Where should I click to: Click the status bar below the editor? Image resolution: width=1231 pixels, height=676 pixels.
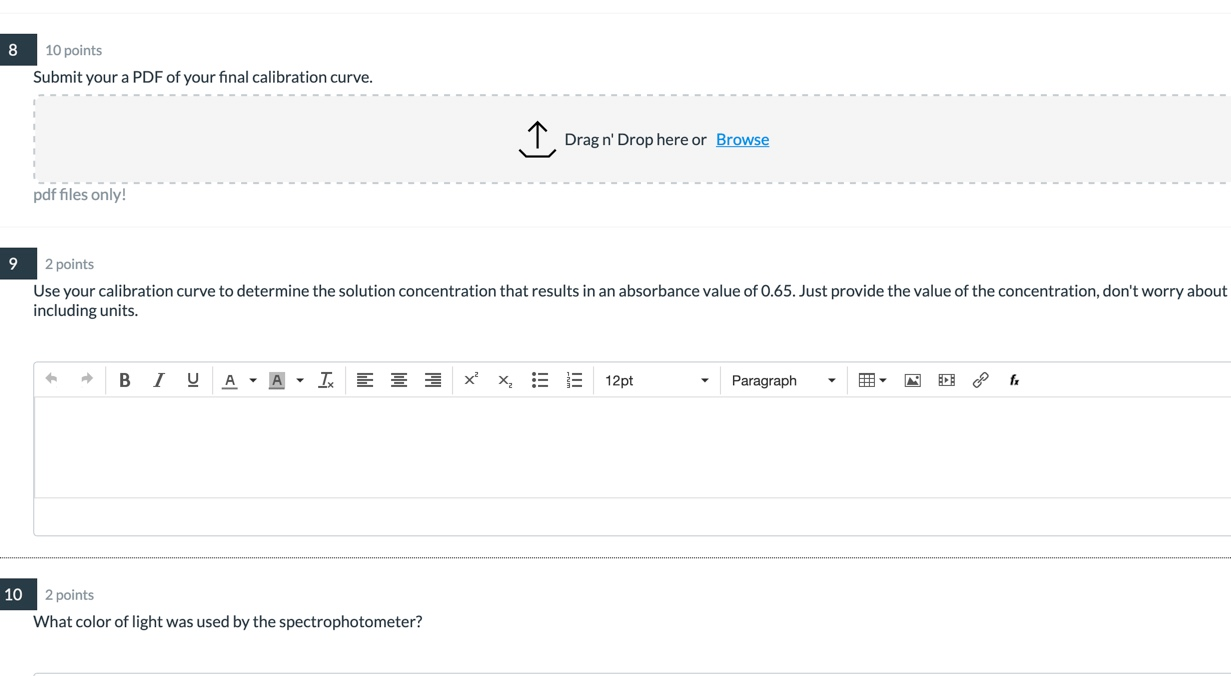pyautogui.click(x=632, y=516)
